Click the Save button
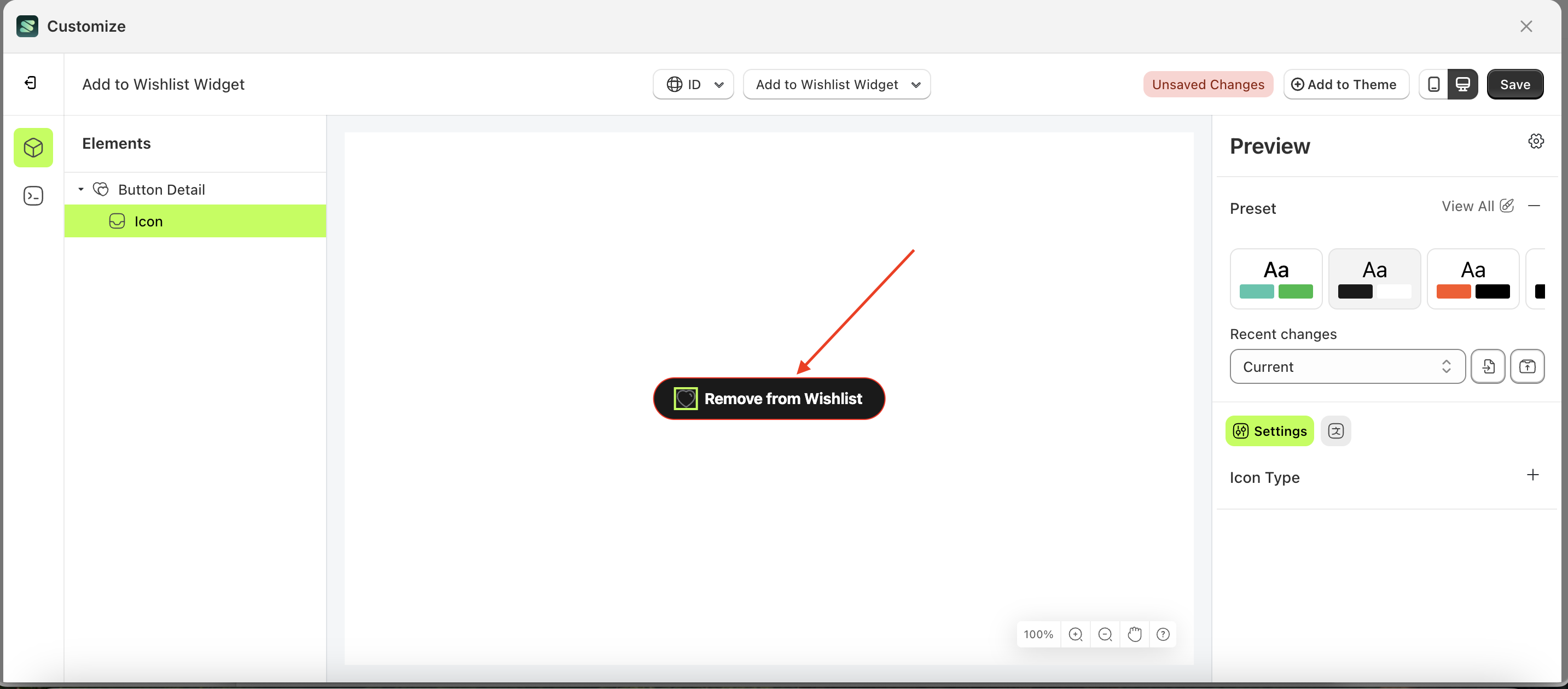This screenshot has width=1568, height=689. pyautogui.click(x=1515, y=84)
